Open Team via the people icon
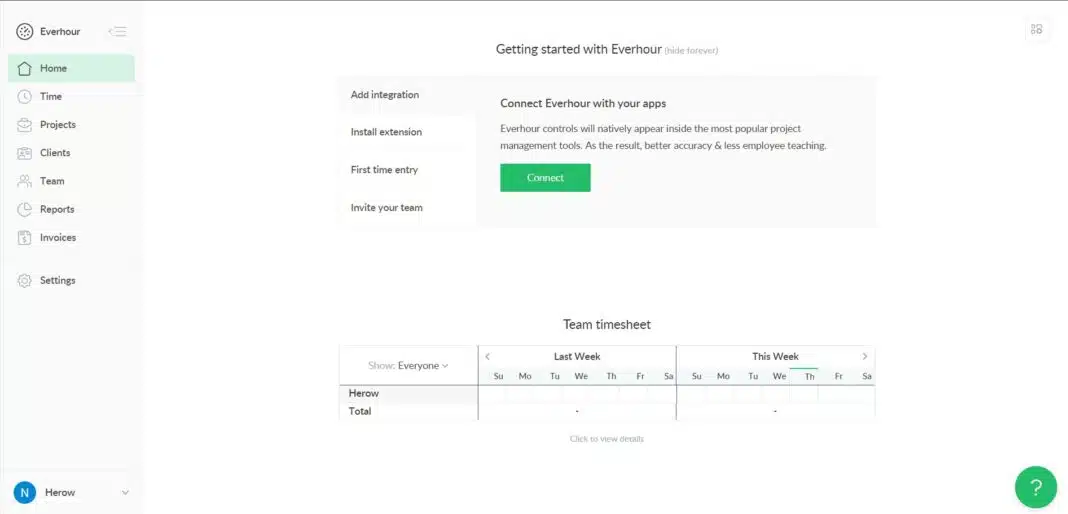 click(x=25, y=181)
